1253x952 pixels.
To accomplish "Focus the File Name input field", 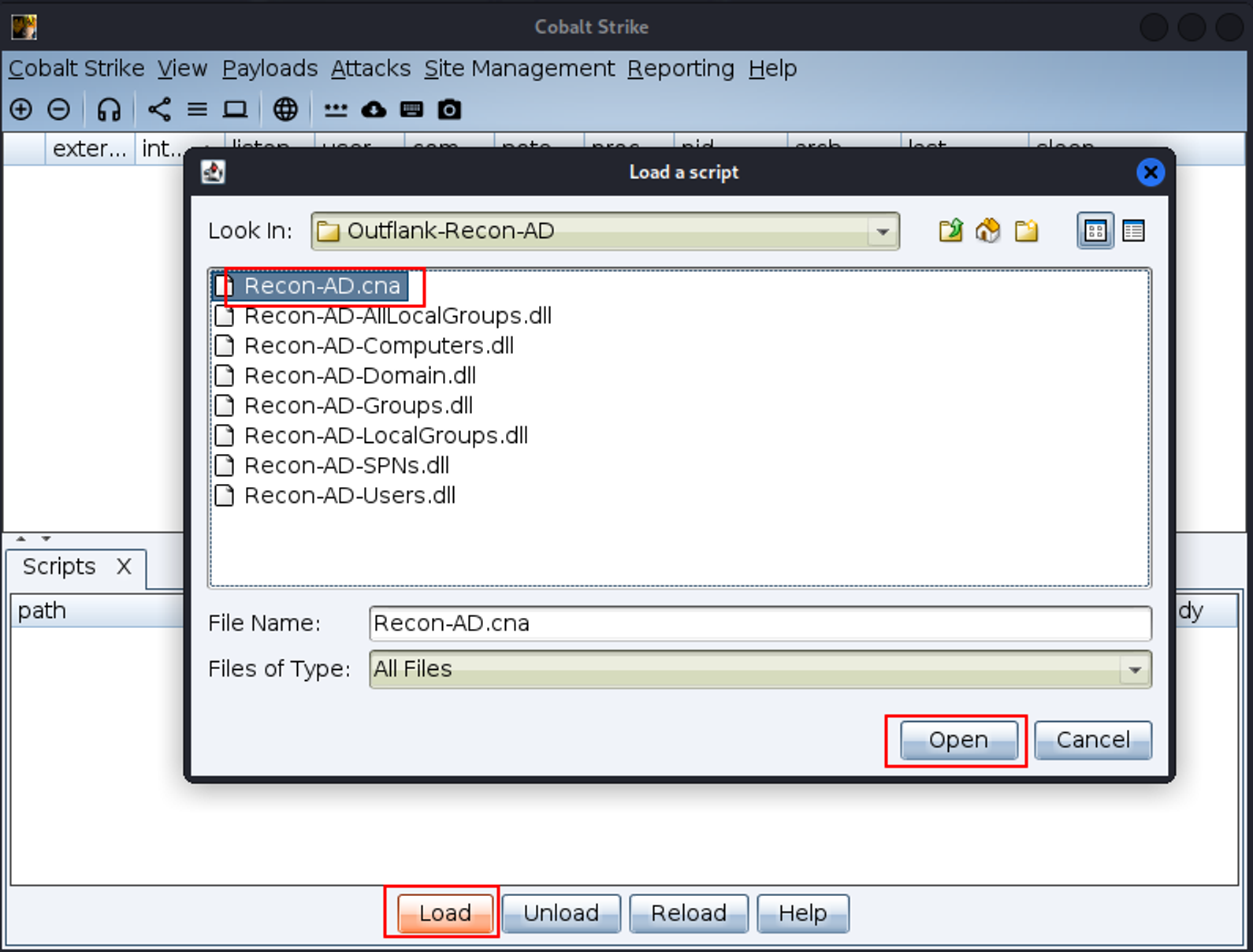I will click(x=760, y=623).
